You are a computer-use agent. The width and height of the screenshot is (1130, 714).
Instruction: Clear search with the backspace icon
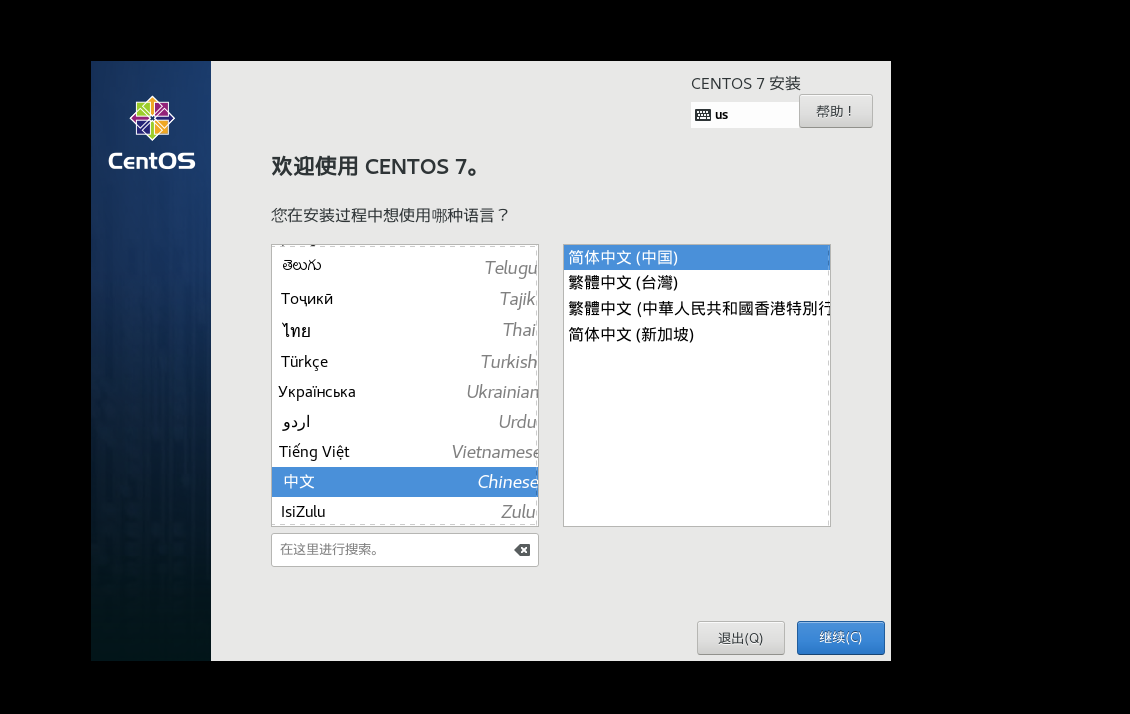click(522, 550)
